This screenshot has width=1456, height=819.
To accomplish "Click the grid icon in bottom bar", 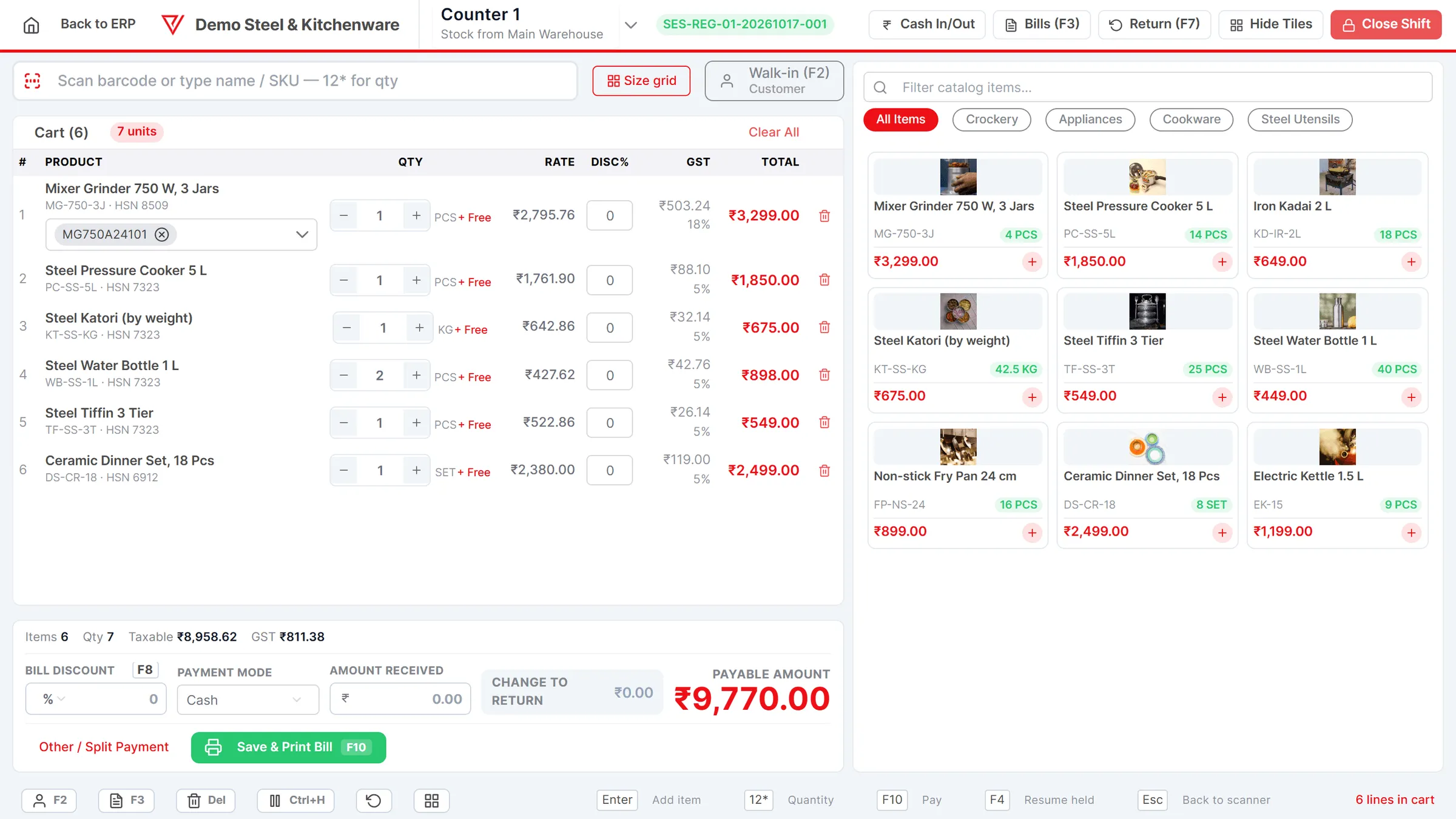I will [x=431, y=801].
